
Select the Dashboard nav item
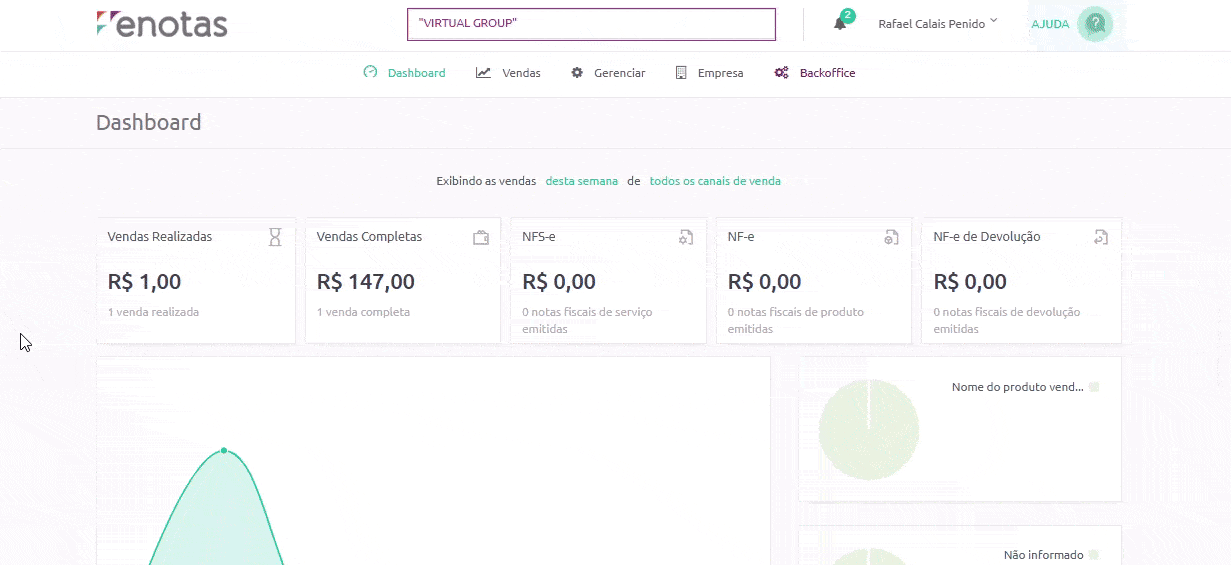pyautogui.click(x=405, y=73)
